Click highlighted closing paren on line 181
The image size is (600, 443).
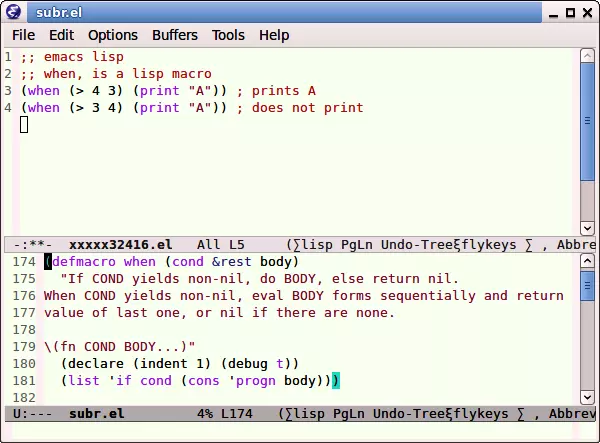pyautogui.click(x=336, y=381)
